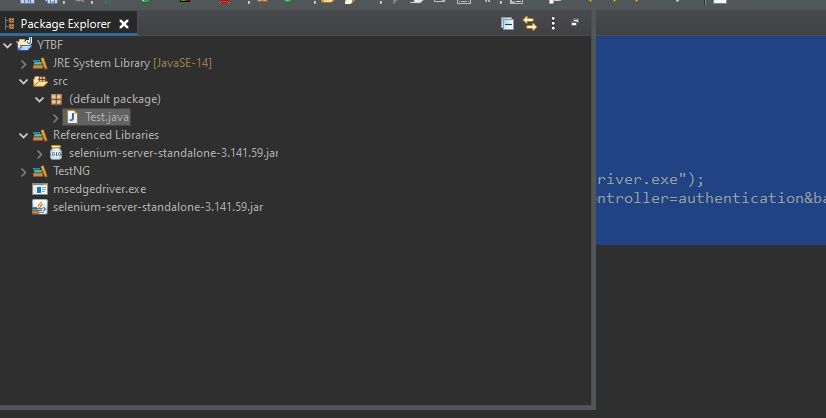Image resolution: width=826 pixels, height=418 pixels.
Task: Click editor line ending with river.exe");
Action: click(651, 179)
